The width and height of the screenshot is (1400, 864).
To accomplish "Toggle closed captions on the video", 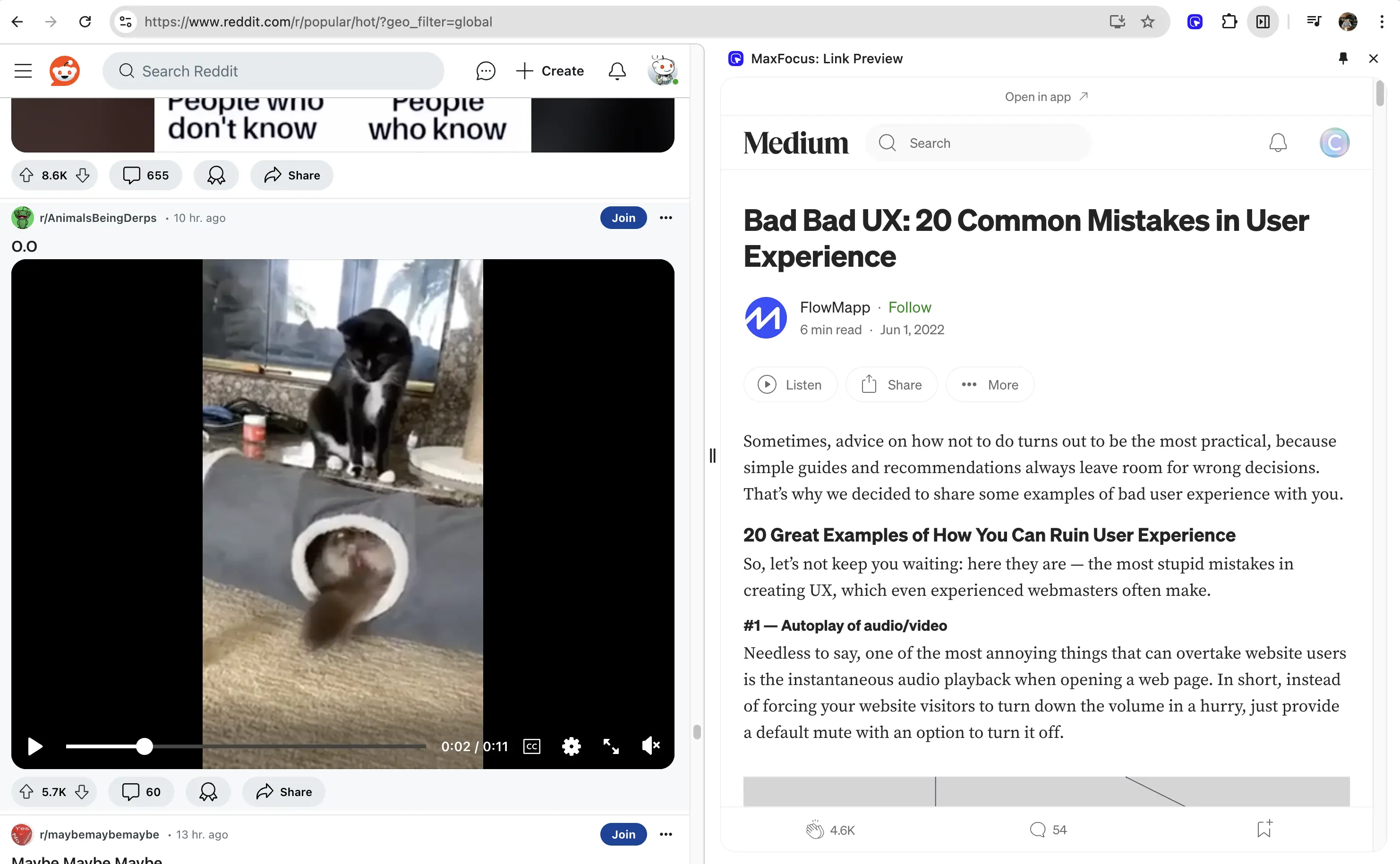I will [x=532, y=745].
